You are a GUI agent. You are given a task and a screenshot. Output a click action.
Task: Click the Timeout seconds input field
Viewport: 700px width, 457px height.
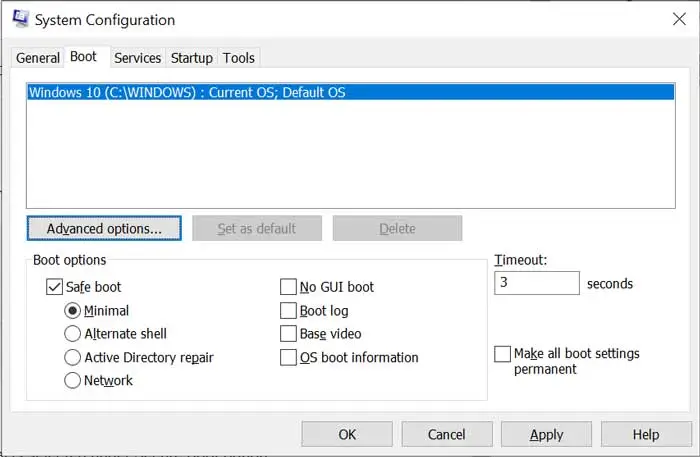(x=536, y=283)
